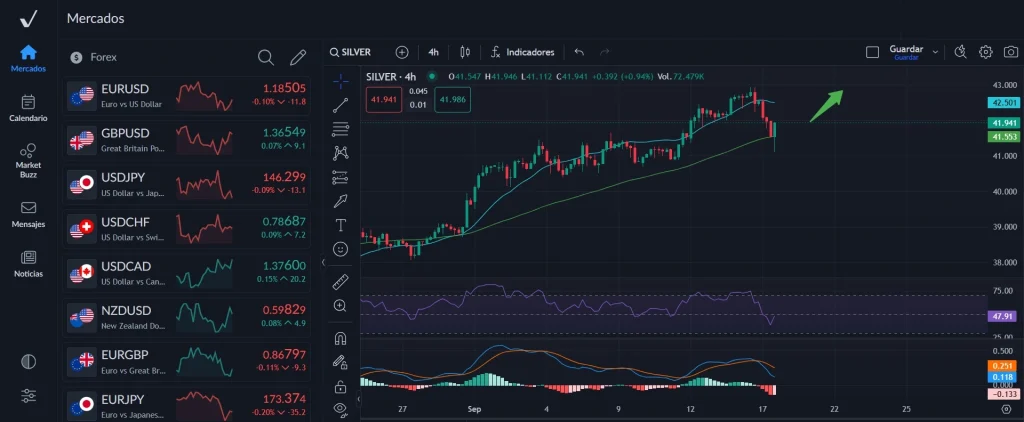The image size is (1024, 422).
Task: Select the EURGBP row
Action: pyautogui.click(x=186, y=361)
